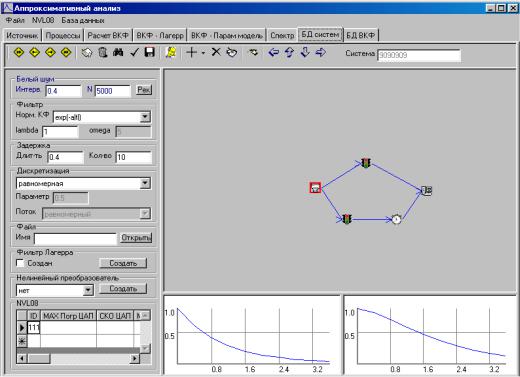520x377 pixels.
Task: Click the Открыть file button
Action: (x=136, y=238)
